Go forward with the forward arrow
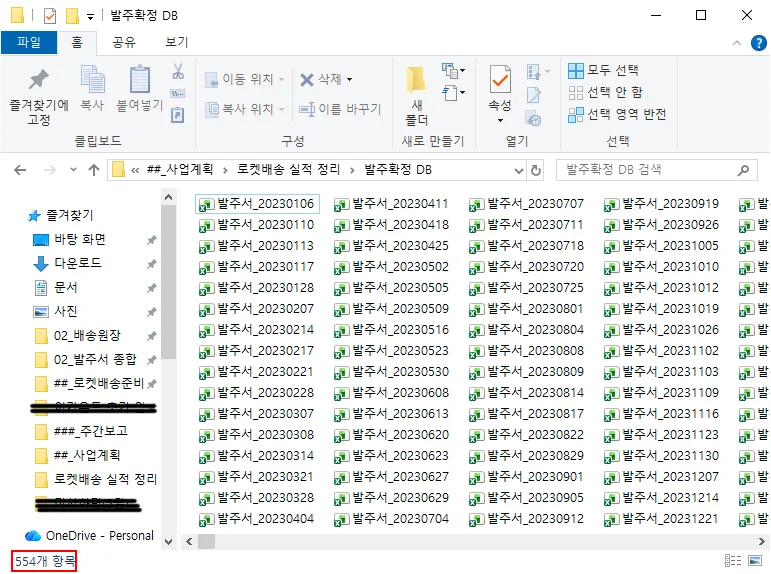Image resolution: width=771 pixels, height=574 pixels. 50,170
